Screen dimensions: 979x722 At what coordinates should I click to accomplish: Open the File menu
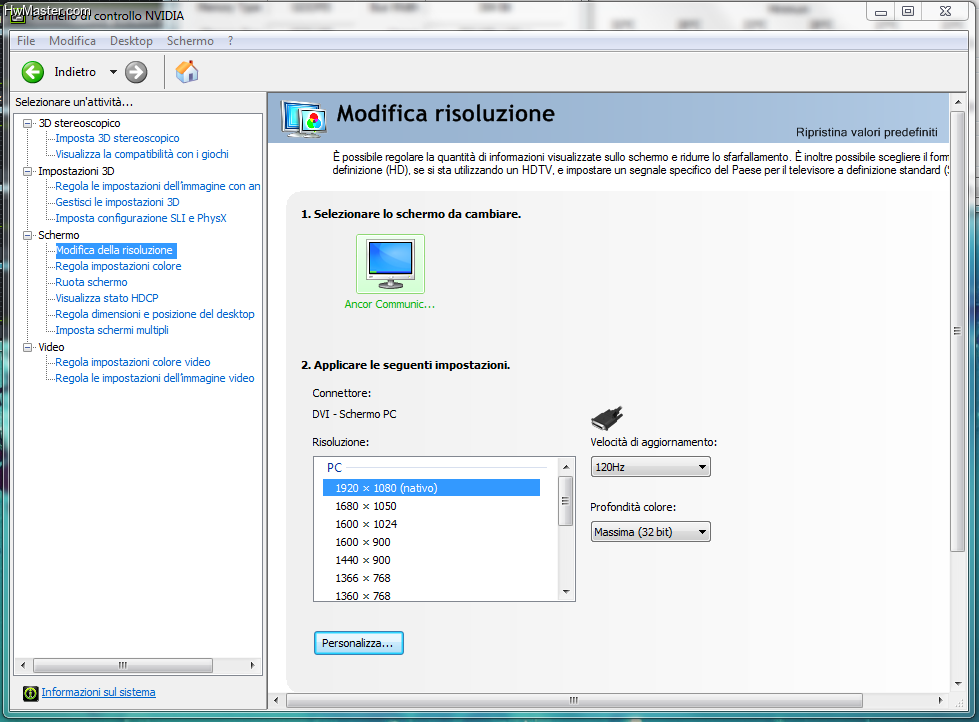point(26,41)
